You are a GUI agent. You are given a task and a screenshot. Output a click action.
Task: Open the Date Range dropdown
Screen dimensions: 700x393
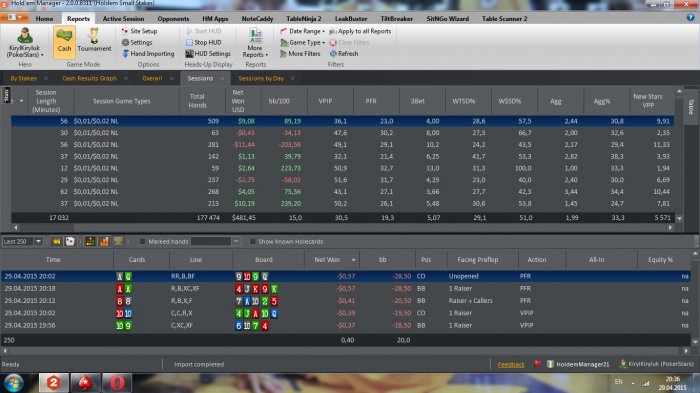(302, 31)
